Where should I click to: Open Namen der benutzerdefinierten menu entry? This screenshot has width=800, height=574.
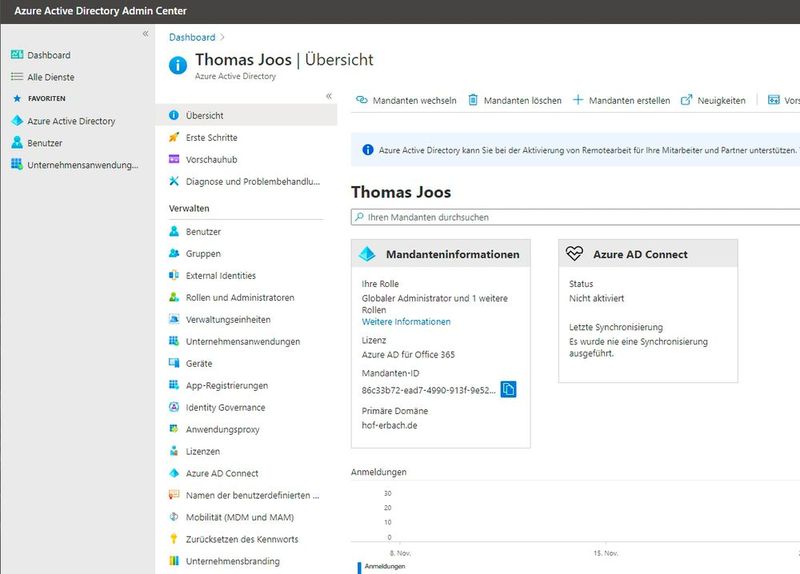click(x=246, y=495)
